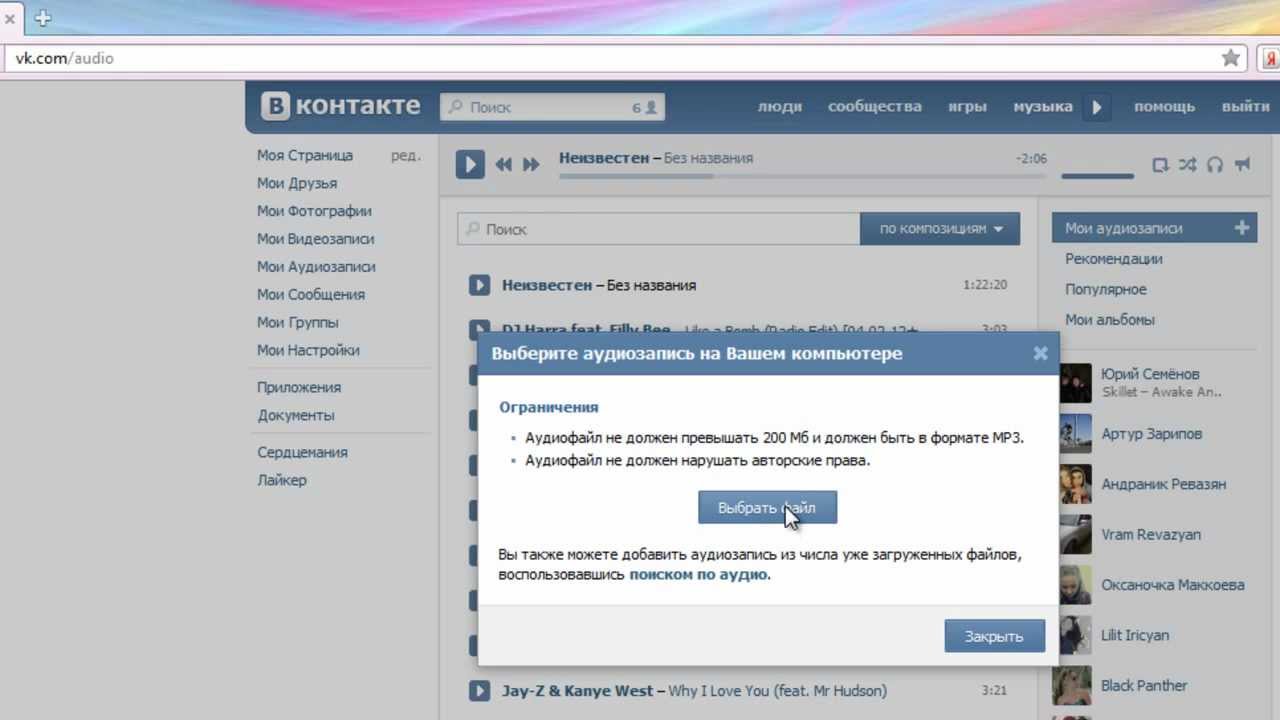
Task: Open friend Оксаночка Маккоева's audio
Action: coord(1173,585)
